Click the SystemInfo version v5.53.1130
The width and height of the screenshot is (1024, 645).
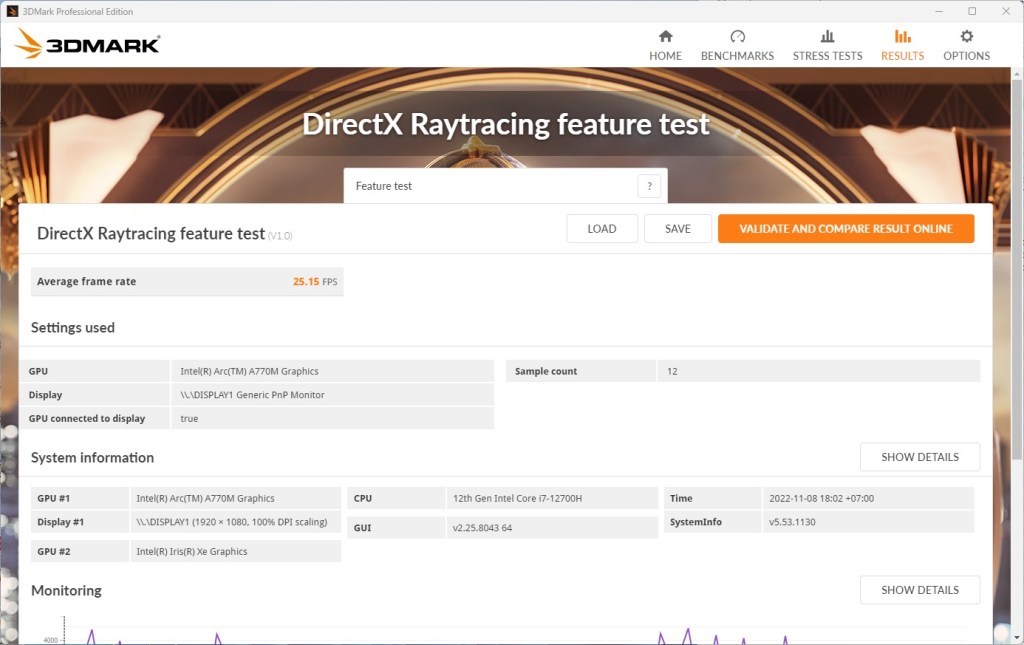(792, 522)
